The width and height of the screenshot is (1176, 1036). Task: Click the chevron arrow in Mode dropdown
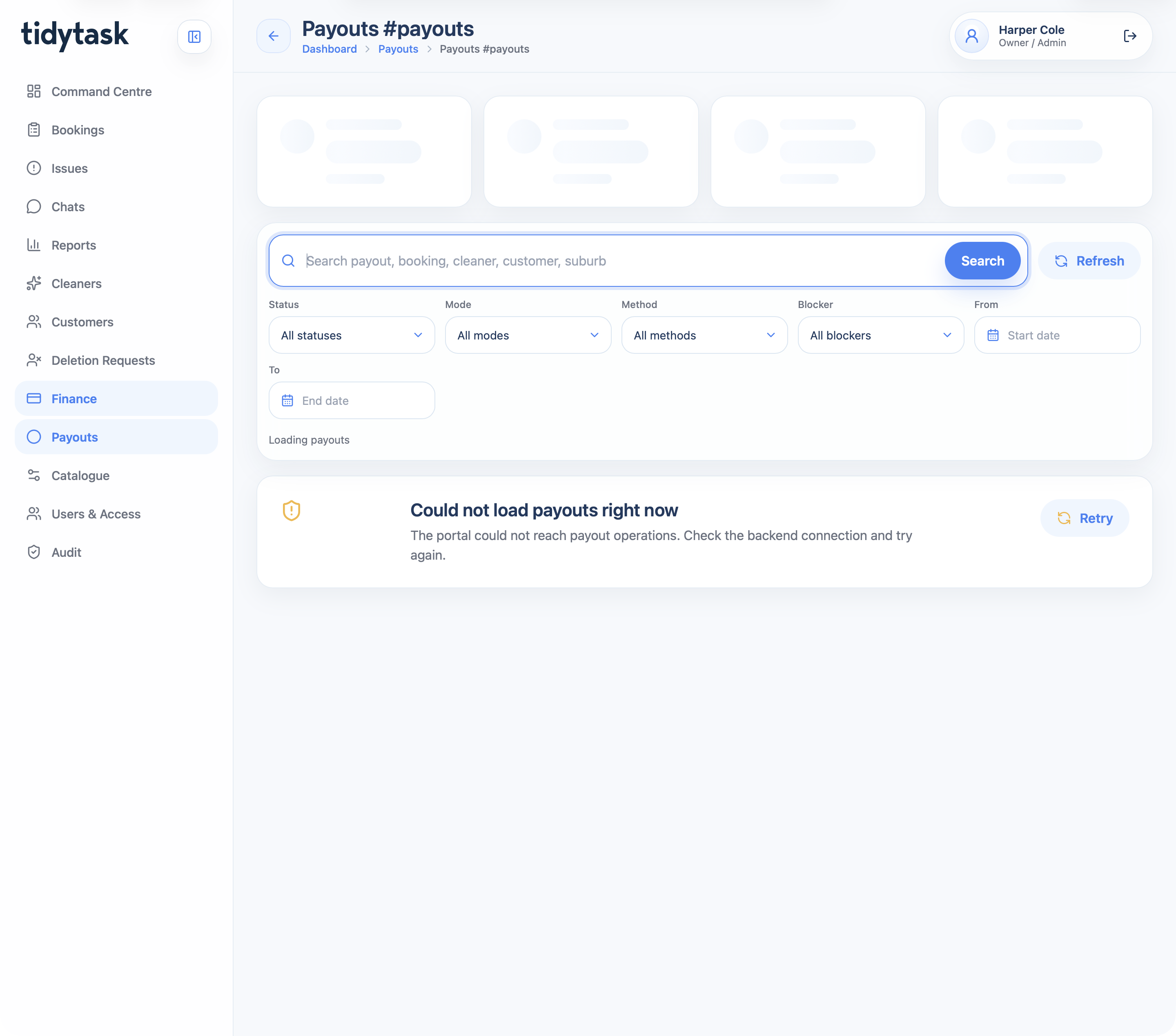594,335
